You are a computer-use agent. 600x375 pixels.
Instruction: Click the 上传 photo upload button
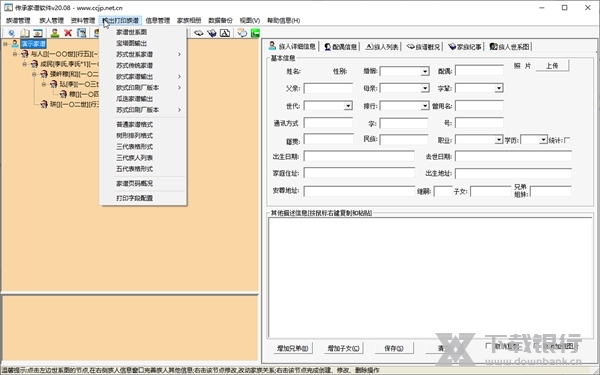click(x=552, y=66)
